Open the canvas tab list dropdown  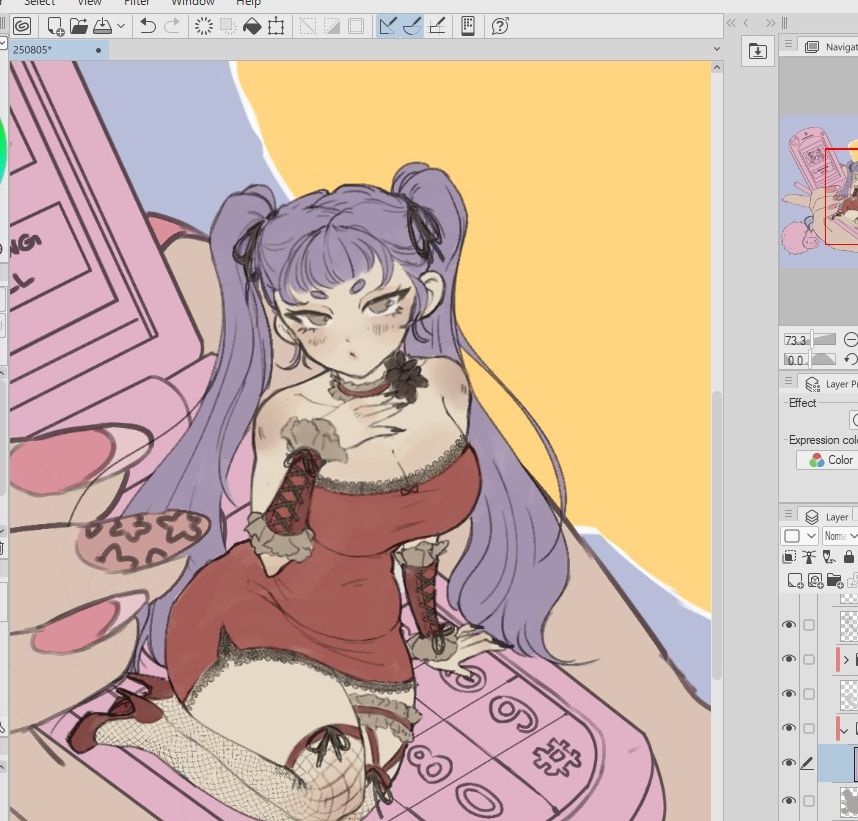(717, 49)
